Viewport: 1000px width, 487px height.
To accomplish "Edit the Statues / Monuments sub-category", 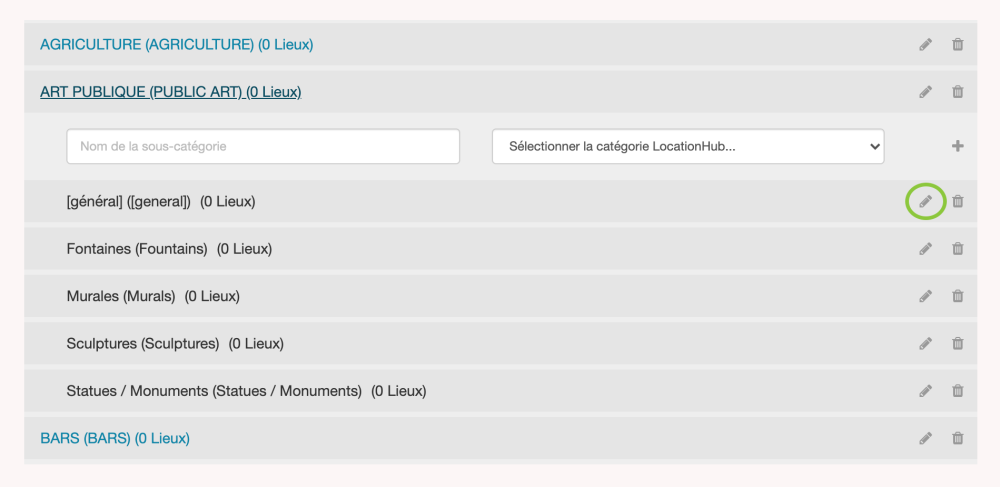I will 926,391.
